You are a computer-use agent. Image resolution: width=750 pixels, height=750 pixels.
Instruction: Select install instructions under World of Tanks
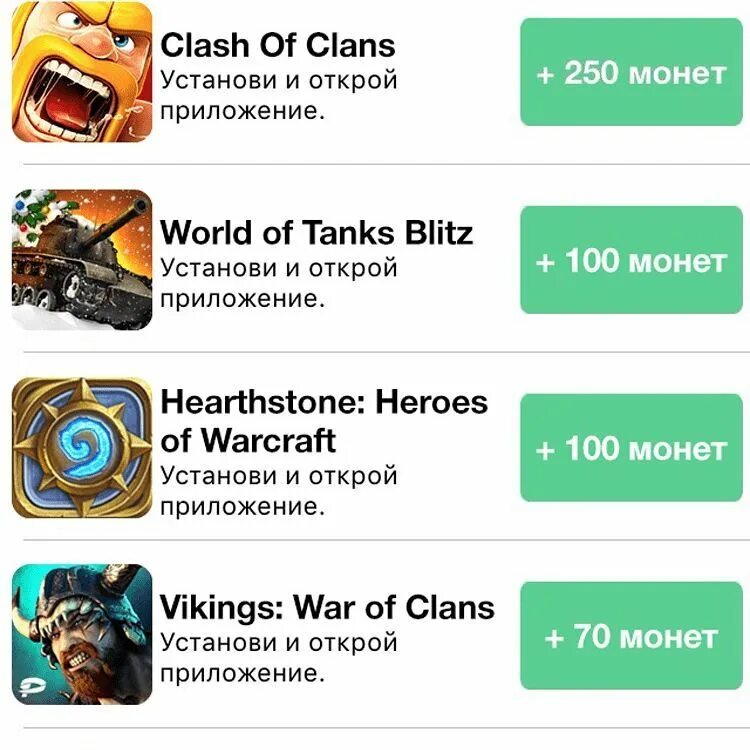coord(278,283)
